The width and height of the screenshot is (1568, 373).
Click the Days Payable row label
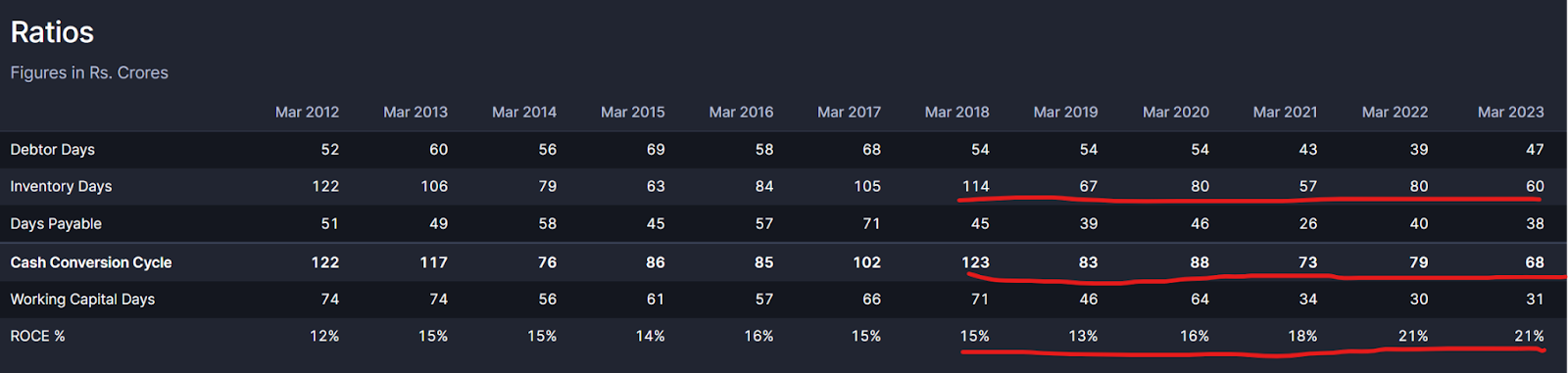coord(56,223)
